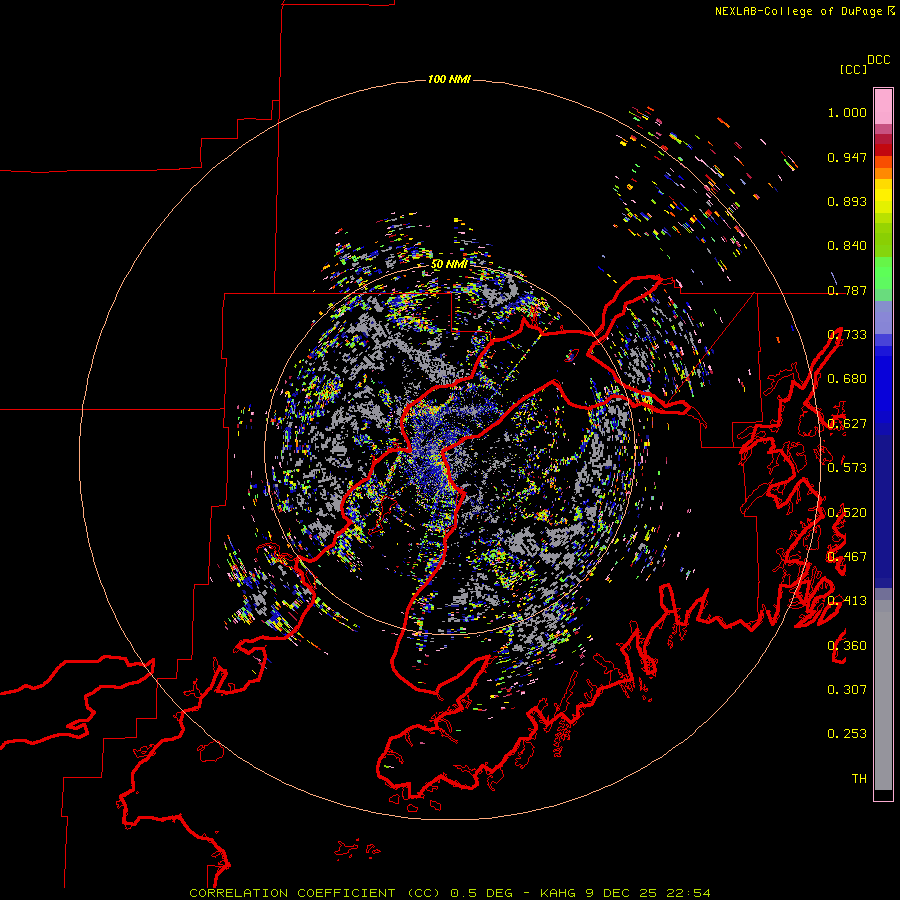The image size is (900, 900).
Task: Click the 0.733 legend value
Action: coord(847,335)
